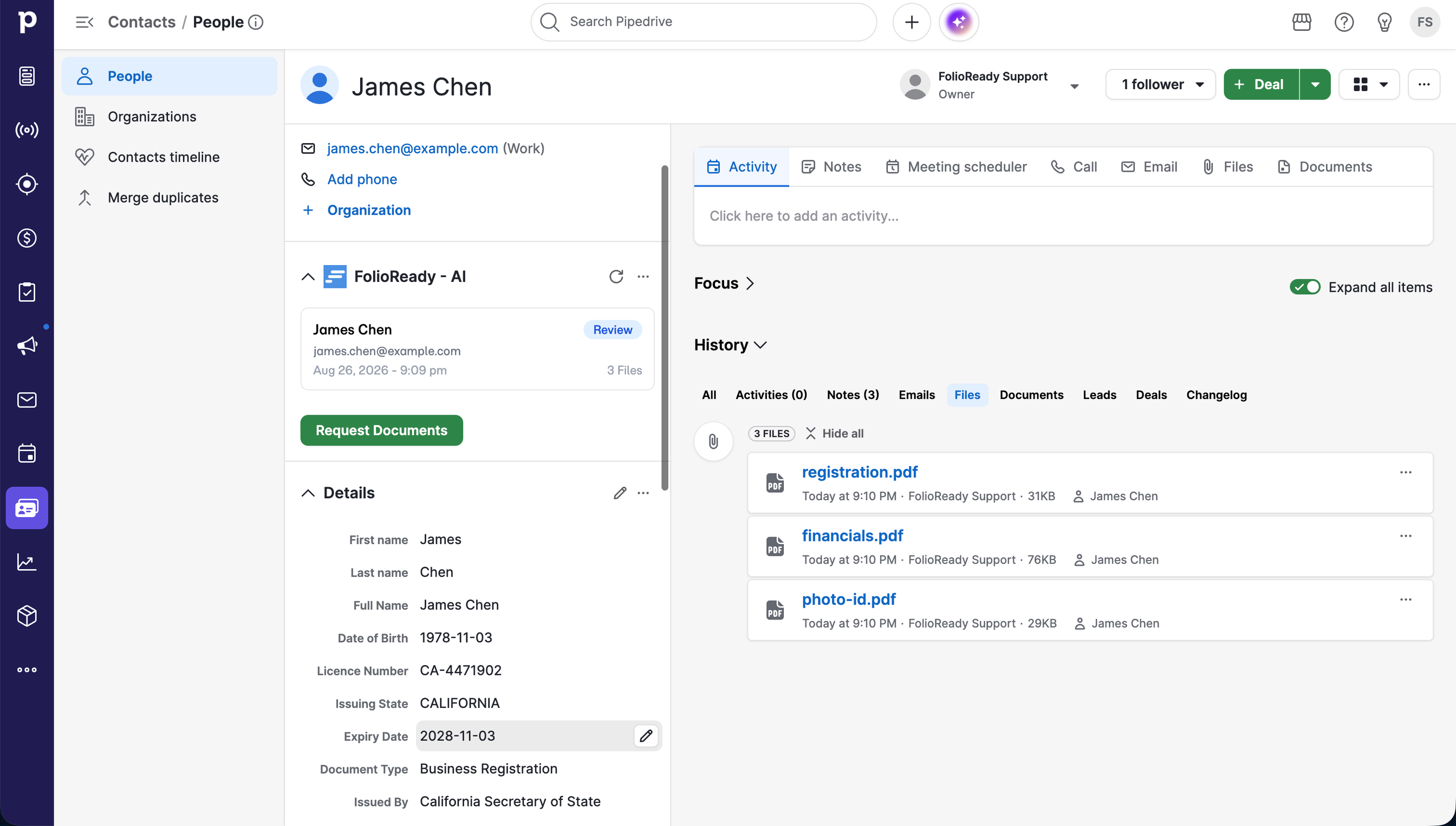Edit Details section with pencil icon
Screen dimensions: 1456x826
click(x=620, y=493)
